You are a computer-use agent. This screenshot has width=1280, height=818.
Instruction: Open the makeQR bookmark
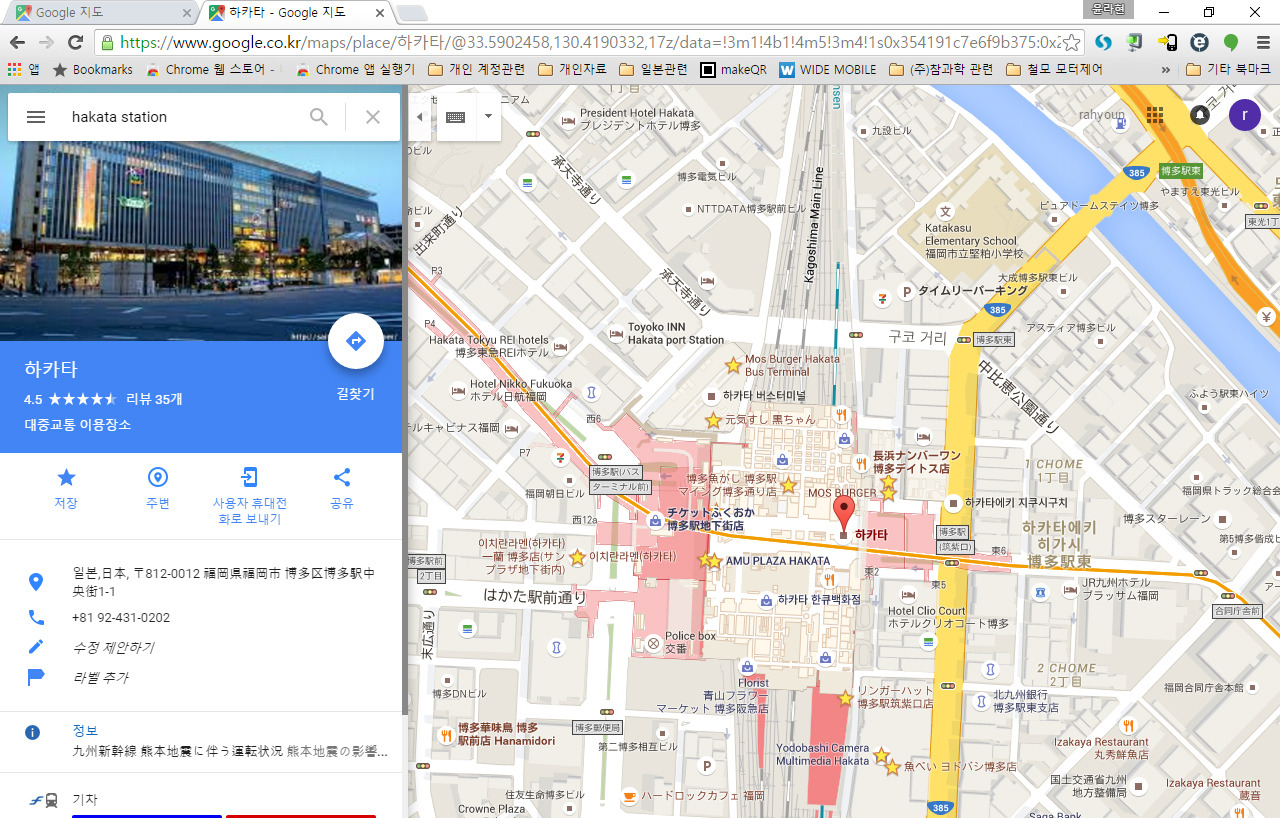pyautogui.click(x=733, y=70)
